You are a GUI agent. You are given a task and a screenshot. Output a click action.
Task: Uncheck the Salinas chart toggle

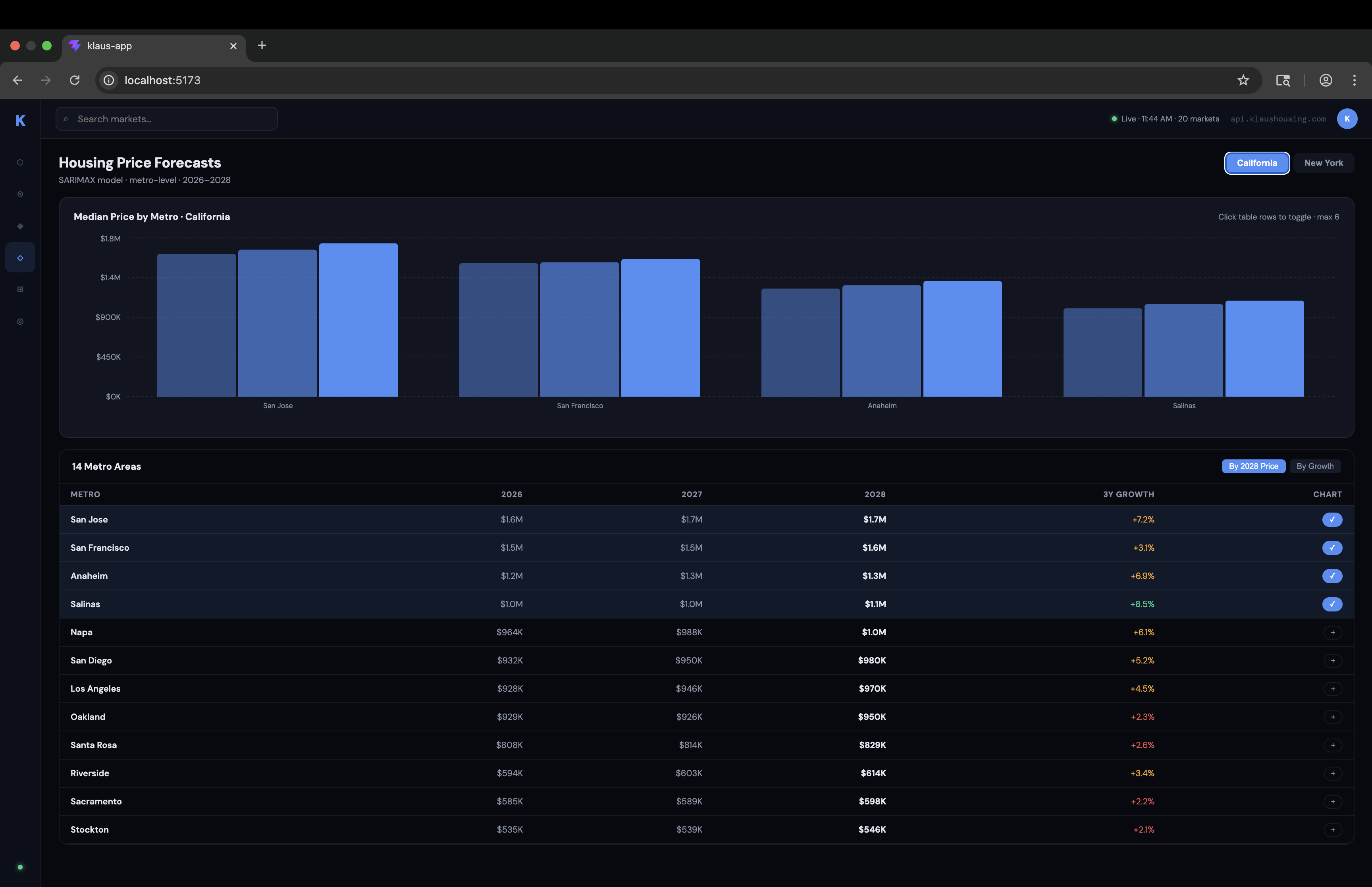coord(1332,604)
